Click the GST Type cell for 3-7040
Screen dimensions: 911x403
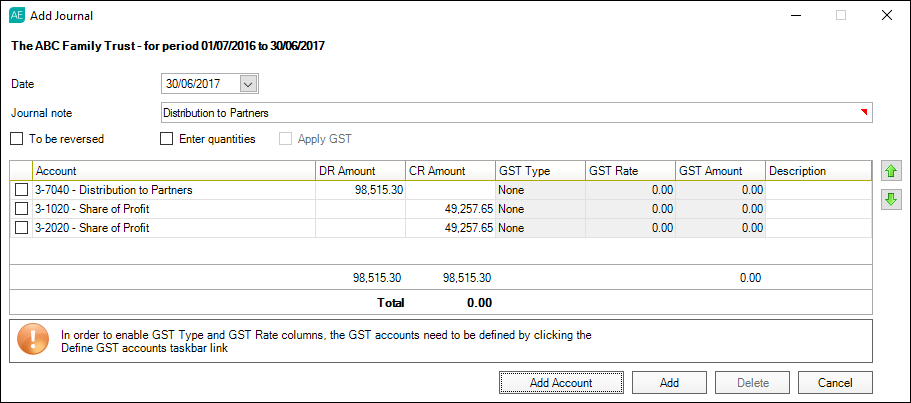539,190
